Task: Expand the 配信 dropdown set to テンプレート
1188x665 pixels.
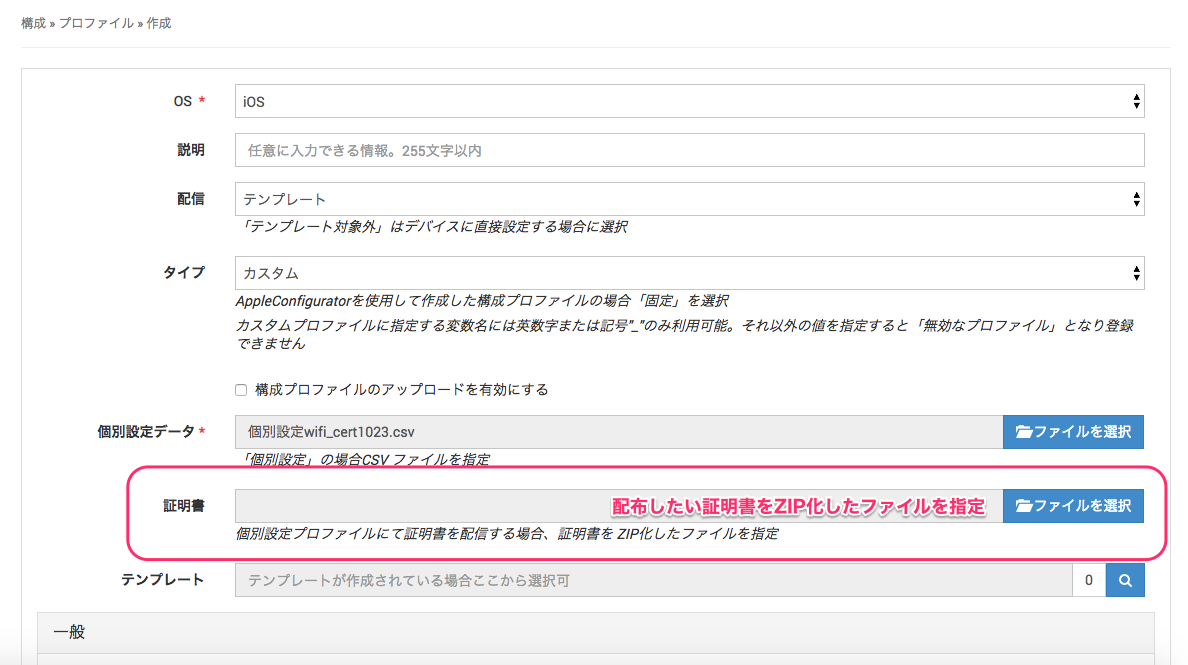Action: point(689,199)
